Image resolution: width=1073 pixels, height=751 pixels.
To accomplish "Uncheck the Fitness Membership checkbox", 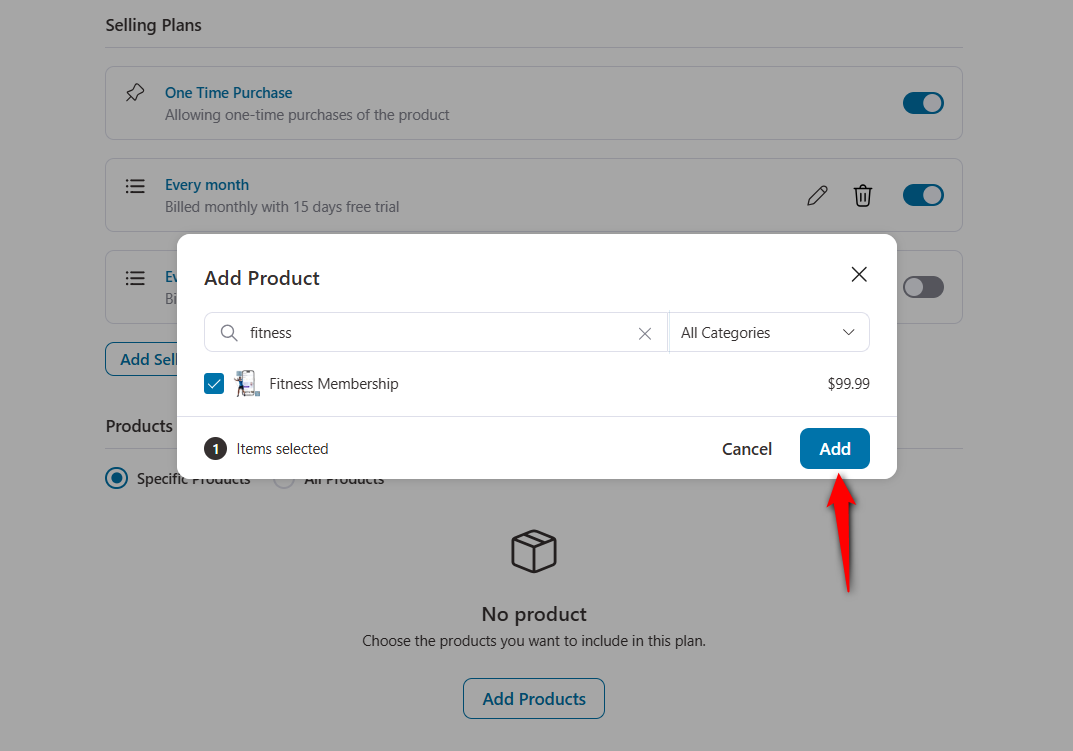I will coord(213,383).
